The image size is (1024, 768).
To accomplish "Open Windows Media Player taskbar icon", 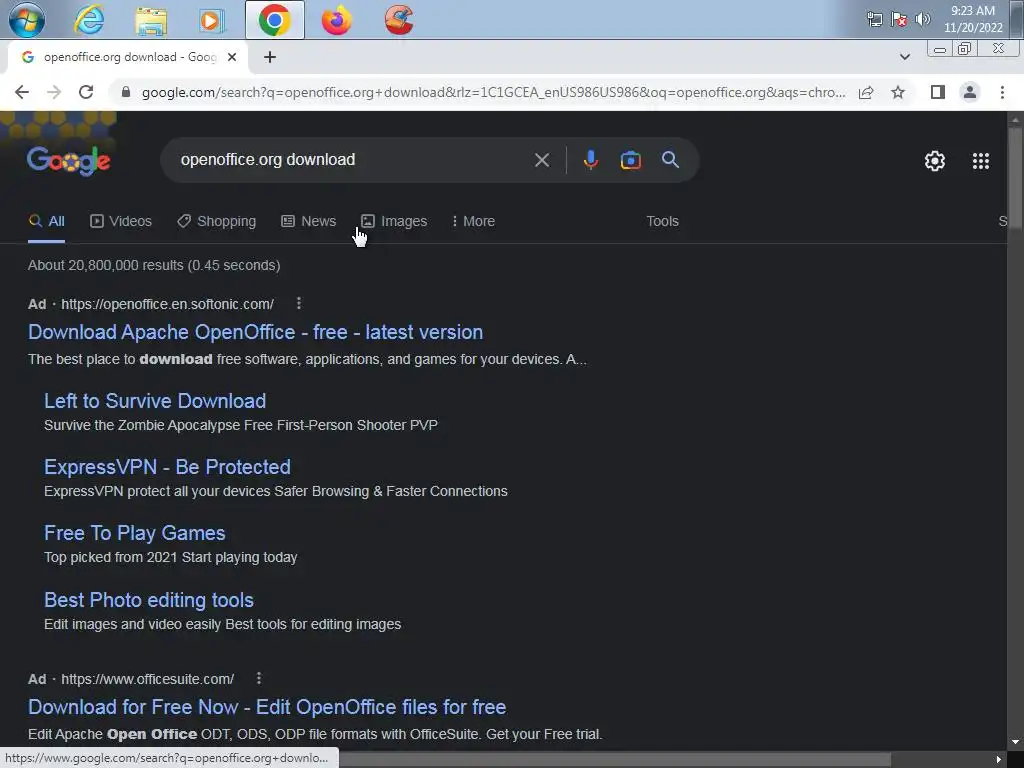I will click(212, 20).
